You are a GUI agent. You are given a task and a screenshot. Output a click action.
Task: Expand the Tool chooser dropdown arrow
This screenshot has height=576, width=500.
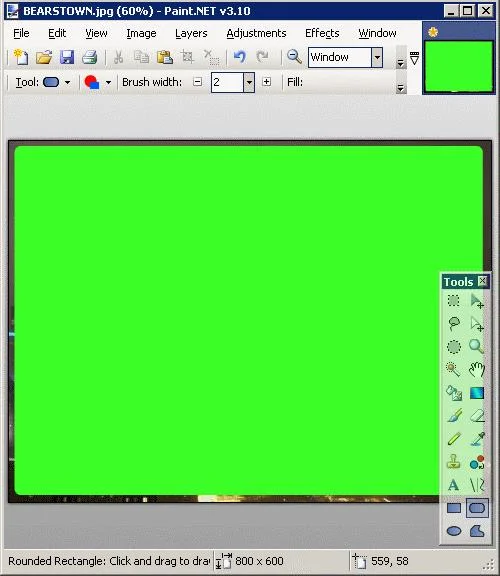point(68,82)
